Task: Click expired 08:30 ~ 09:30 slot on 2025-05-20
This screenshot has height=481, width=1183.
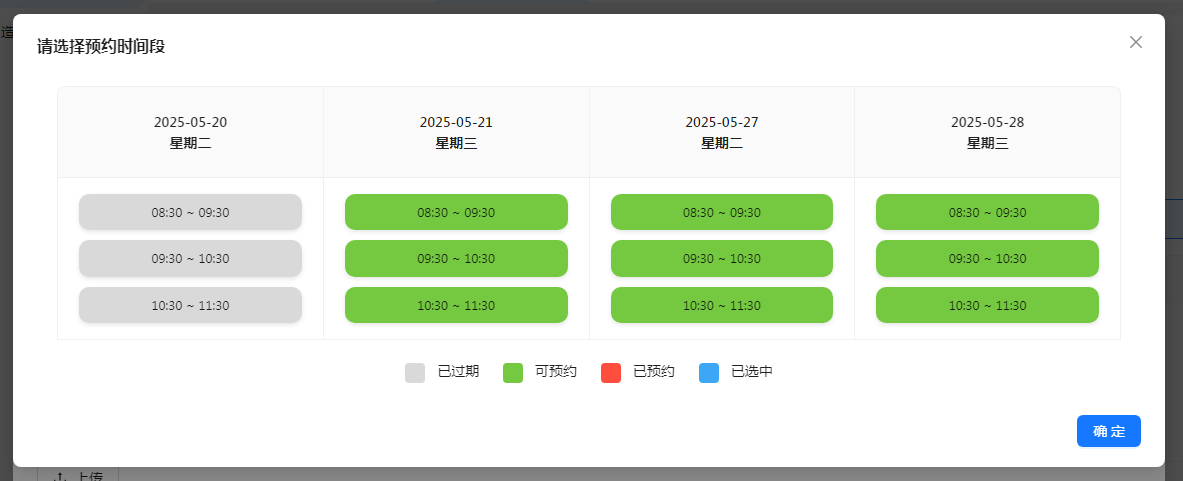Action: 190,212
